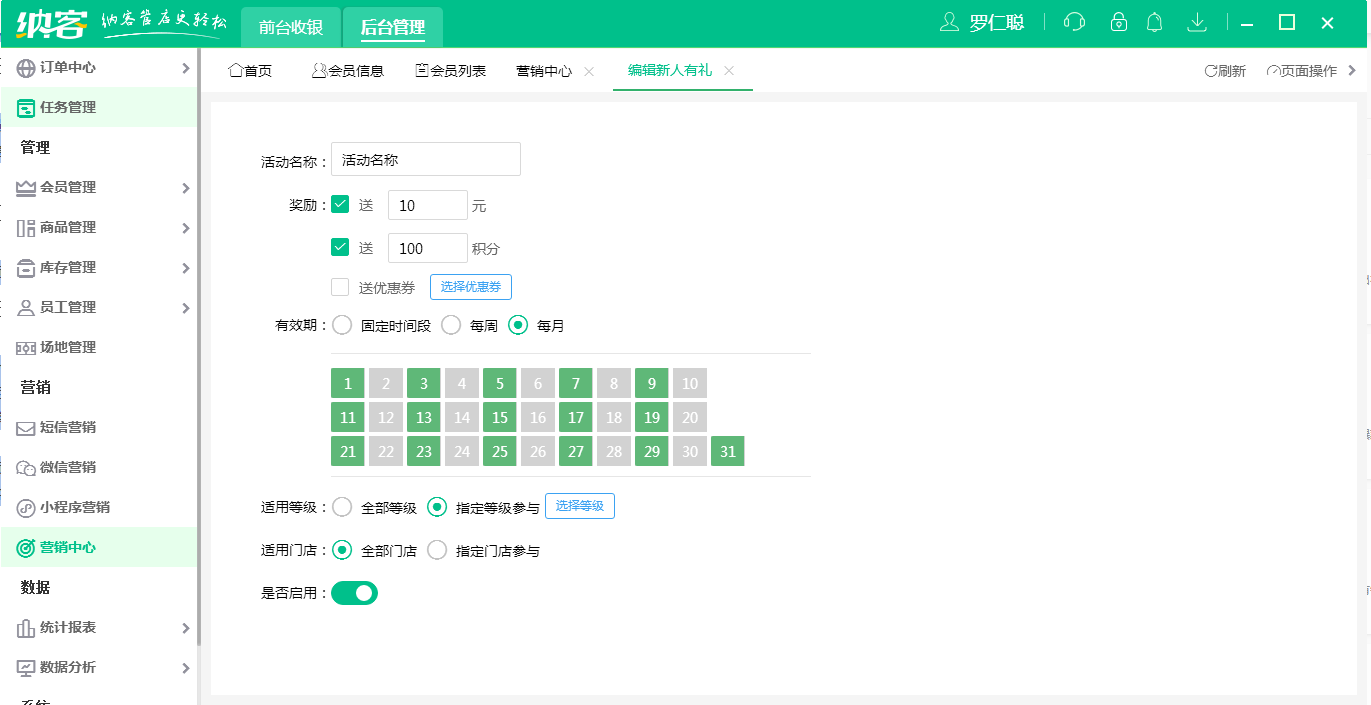点击顶栏的下载图标
This screenshot has width=1371, height=705.
(x=1197, y=21)
